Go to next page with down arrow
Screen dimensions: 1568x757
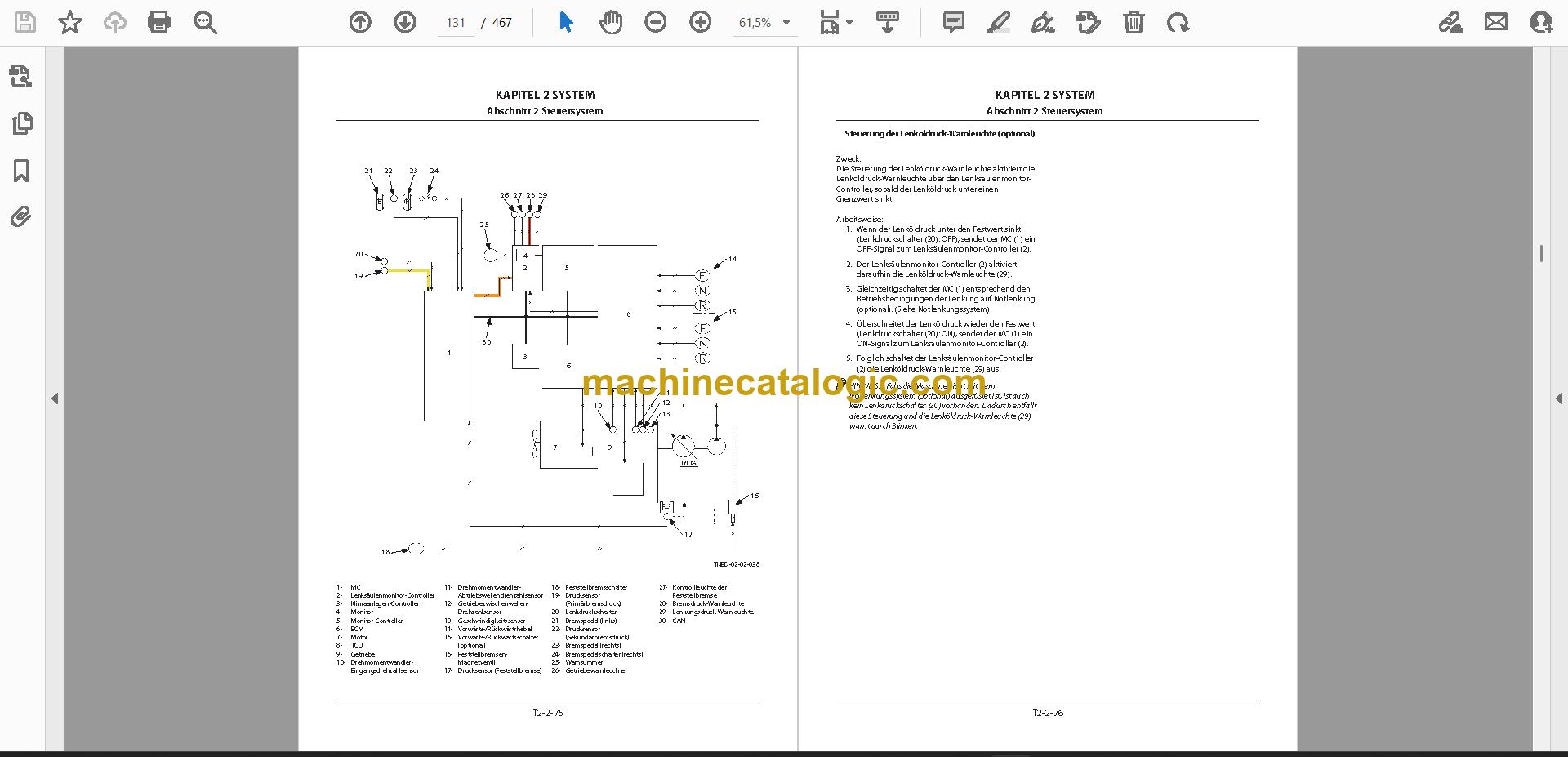pyautogui.click(x=405, y=22)
